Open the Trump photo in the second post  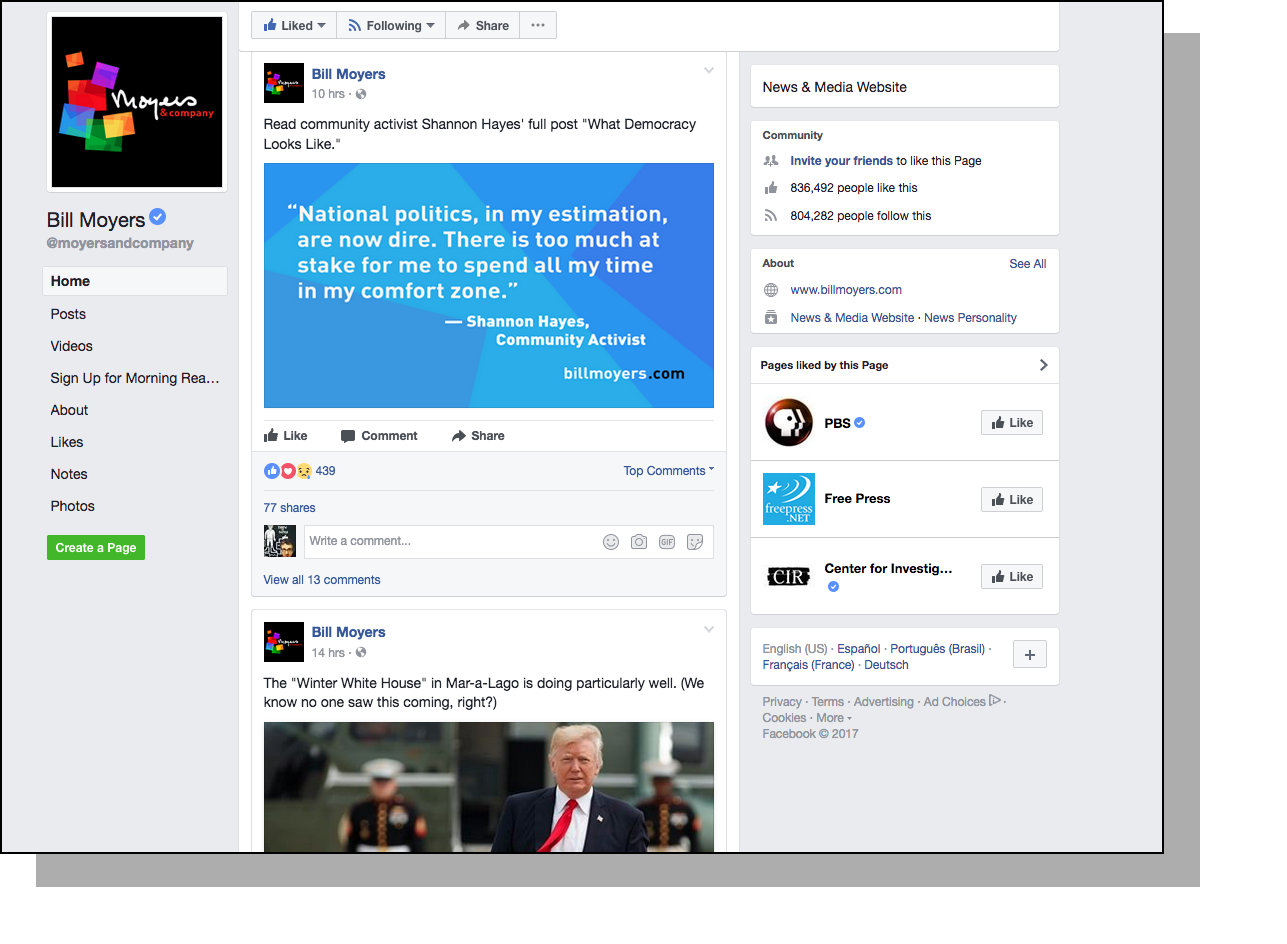pos(489,787)
